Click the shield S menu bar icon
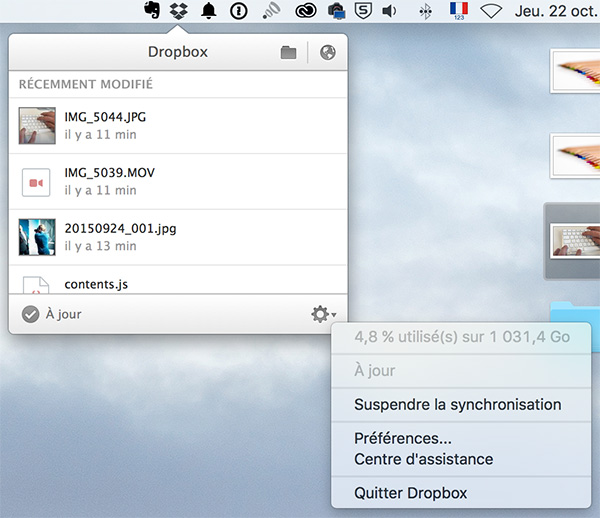 pyautogui.click(x=363, y=11)
